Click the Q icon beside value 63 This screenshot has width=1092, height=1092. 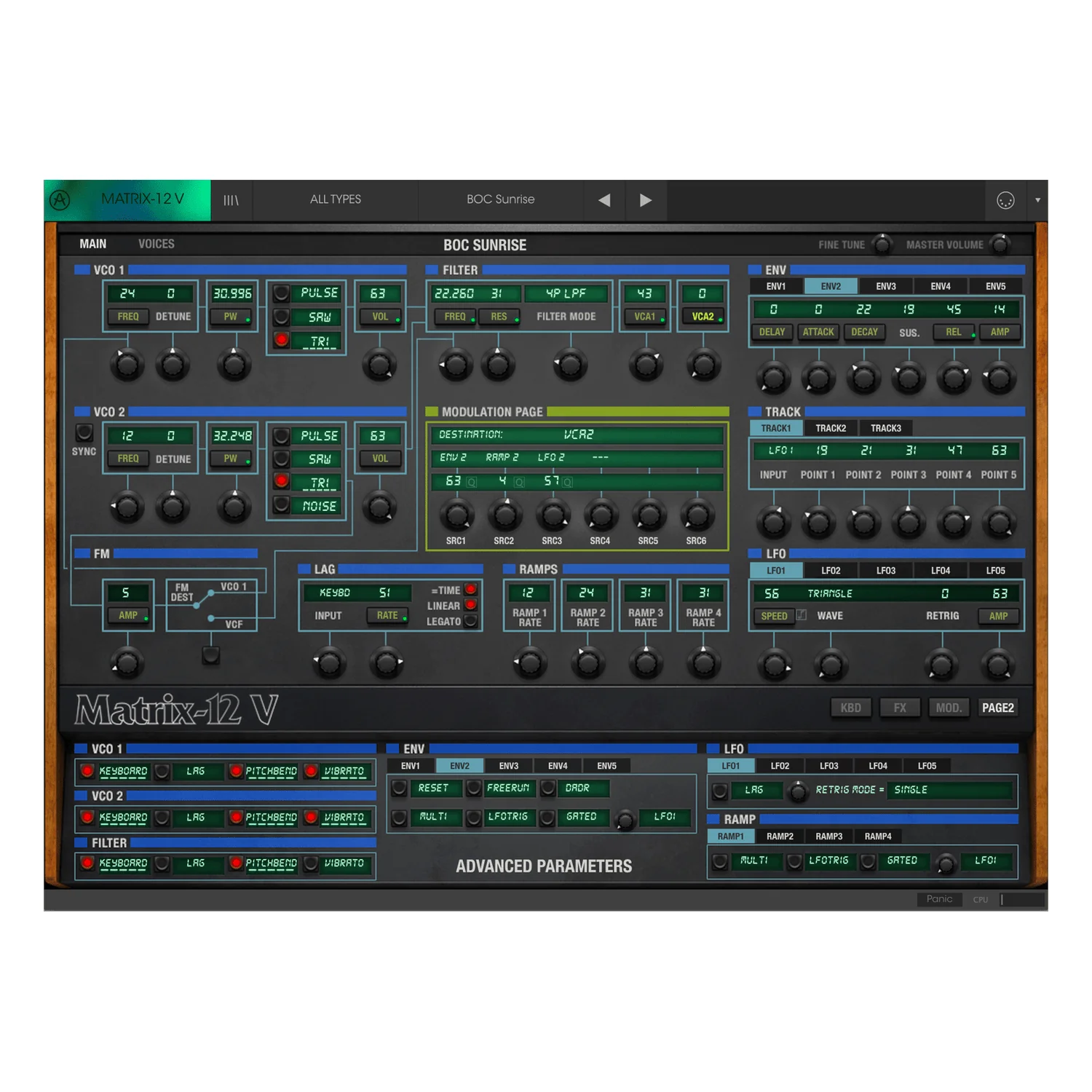(472, 482)
